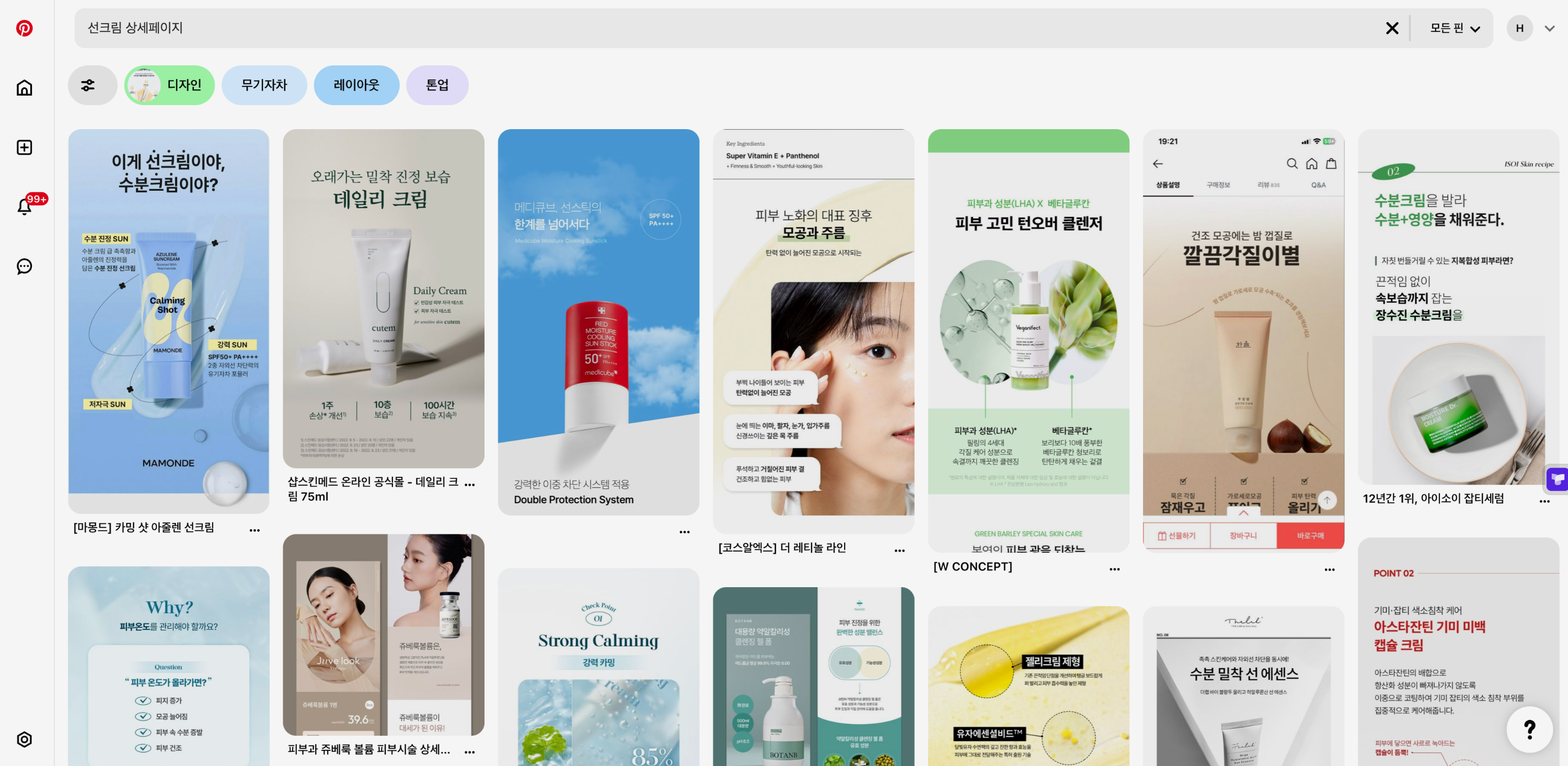Click the help question mark button
This screenshot has width=1568, height=766.
click(x=1529, y=729)
